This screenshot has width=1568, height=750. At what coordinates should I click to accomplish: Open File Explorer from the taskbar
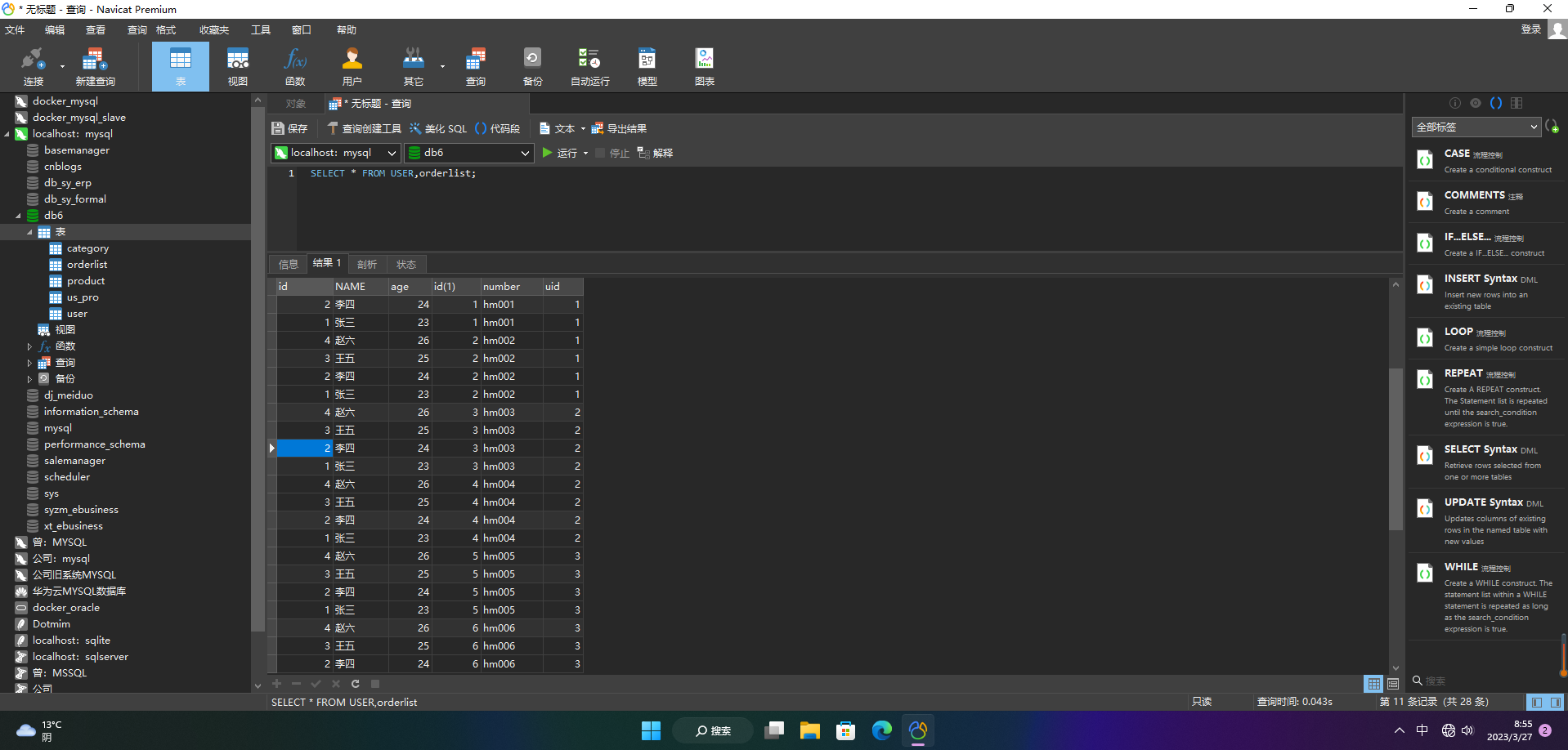coord(810,730)
